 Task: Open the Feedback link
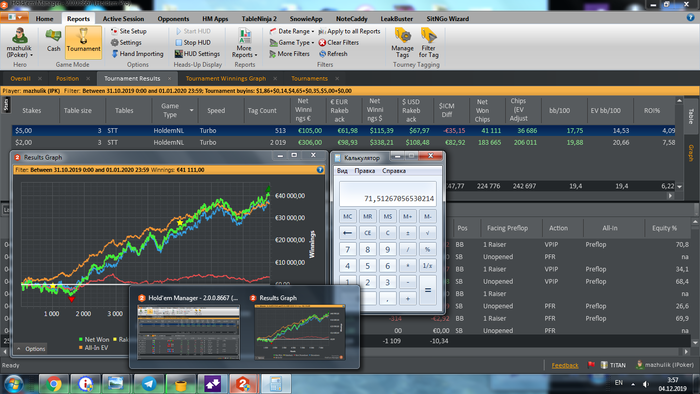[x=565, y=365]
